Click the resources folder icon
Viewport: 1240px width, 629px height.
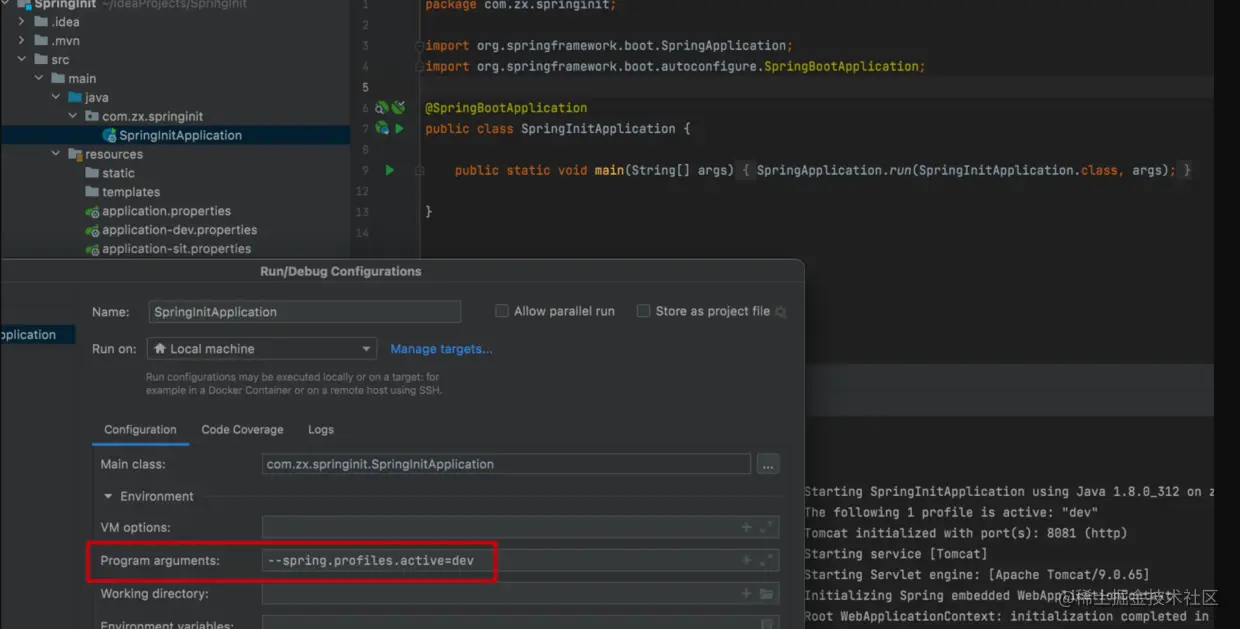tap(75, 155)
